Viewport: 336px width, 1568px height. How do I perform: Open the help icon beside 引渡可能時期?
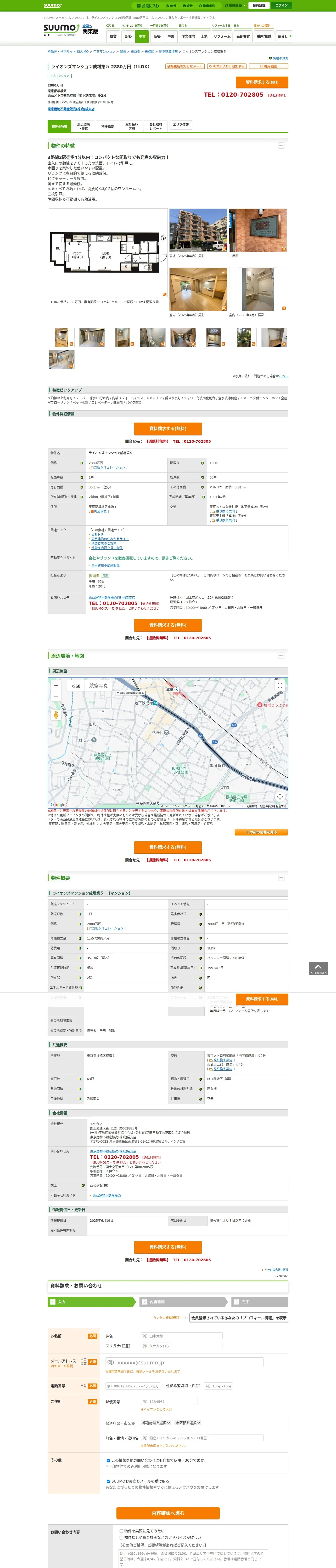tap(79, 968)
